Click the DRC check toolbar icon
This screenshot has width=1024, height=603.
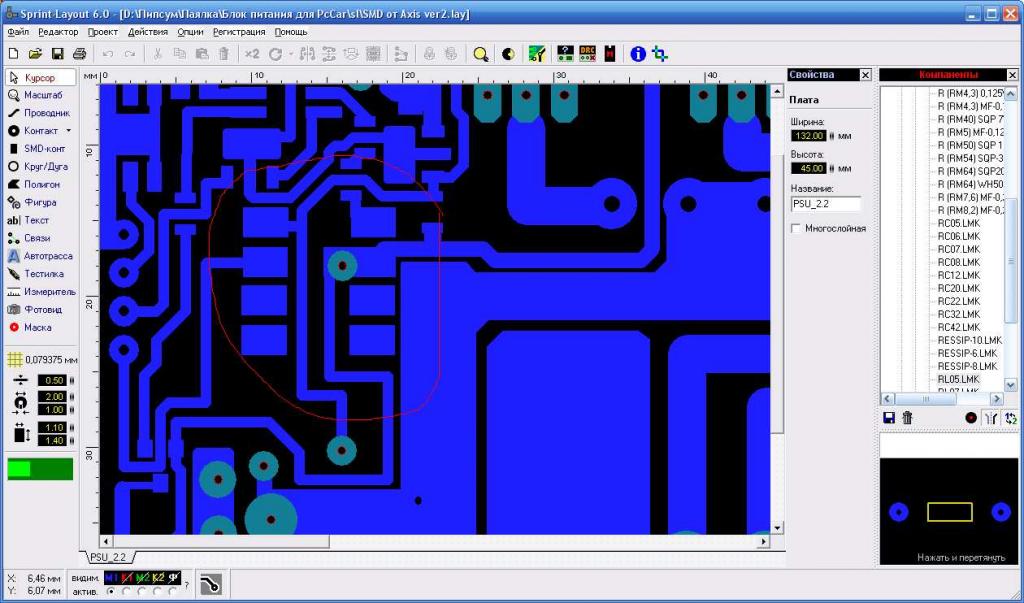coord(587,54)
